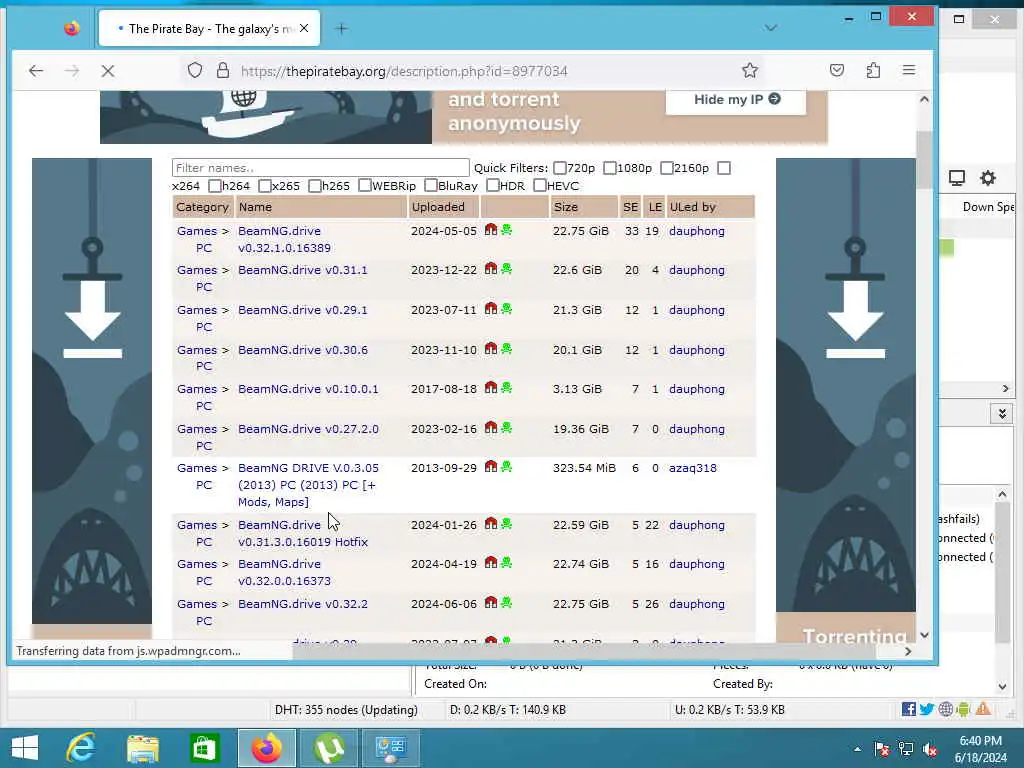The height and width of the screenshot is (768, 1024).
Task: Click the Firefox address bar URL
Action: (404, 71)
